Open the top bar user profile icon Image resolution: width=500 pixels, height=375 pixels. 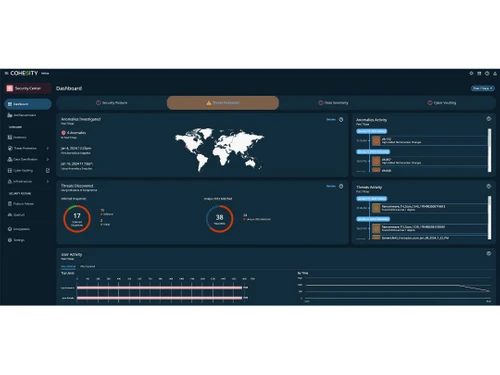(x=495, y=73)
